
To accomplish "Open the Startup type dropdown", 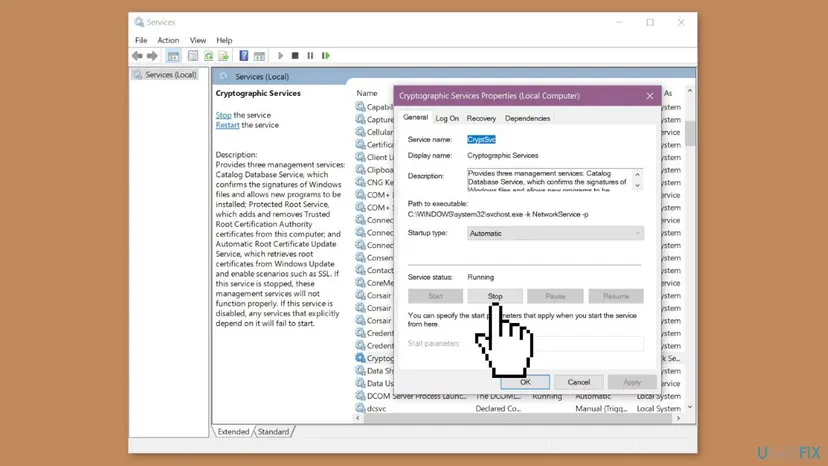I will click(555, 233).
